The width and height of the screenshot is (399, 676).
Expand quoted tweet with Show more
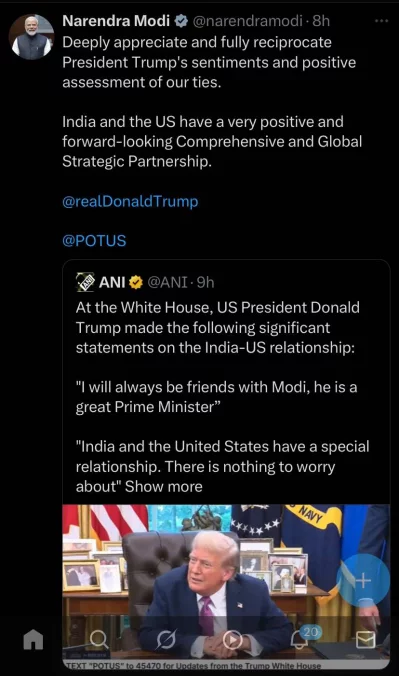163,486
